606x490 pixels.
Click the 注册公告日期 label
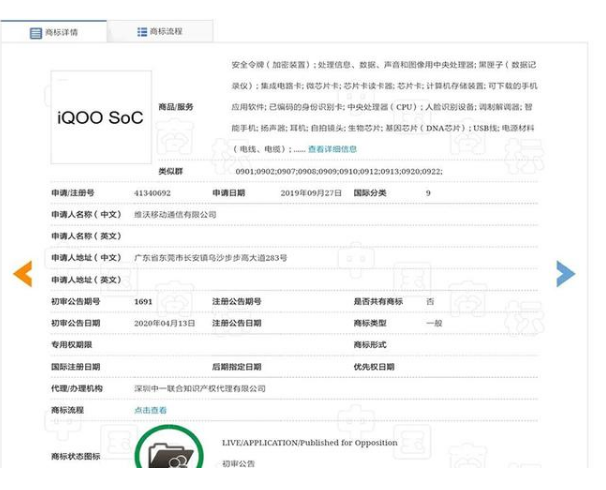(237, 323)
